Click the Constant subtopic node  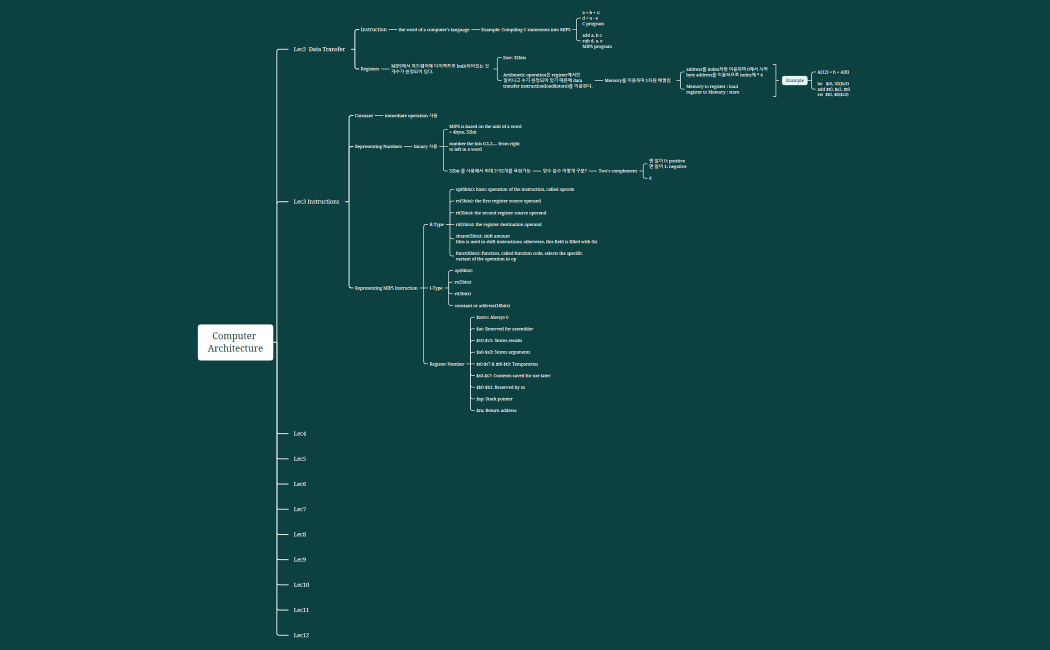pyautogui.click(x=363, y=115)
